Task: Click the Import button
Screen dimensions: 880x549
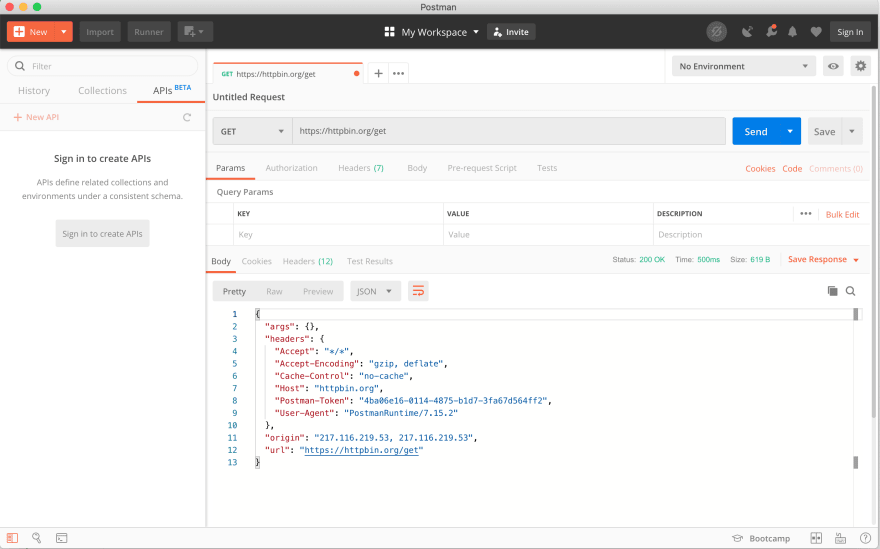Action: click(x=100, y=32)
